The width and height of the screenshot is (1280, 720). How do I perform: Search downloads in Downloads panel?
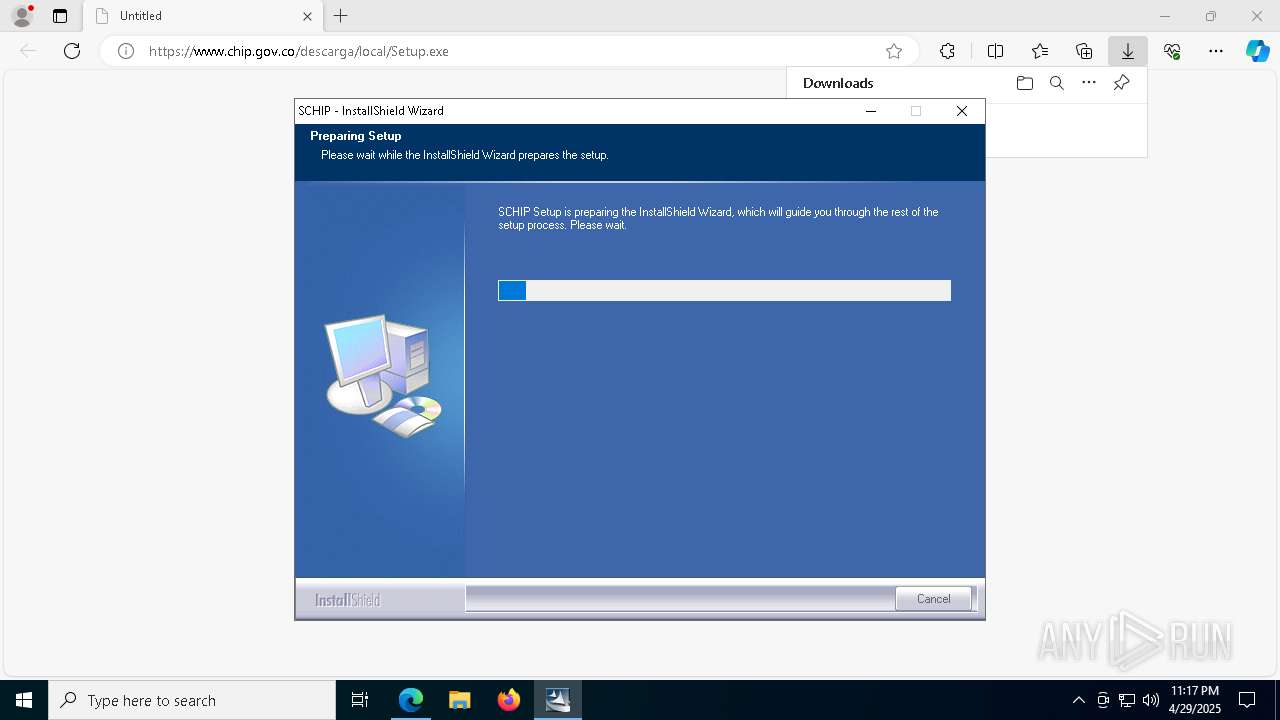[1056, 83]
